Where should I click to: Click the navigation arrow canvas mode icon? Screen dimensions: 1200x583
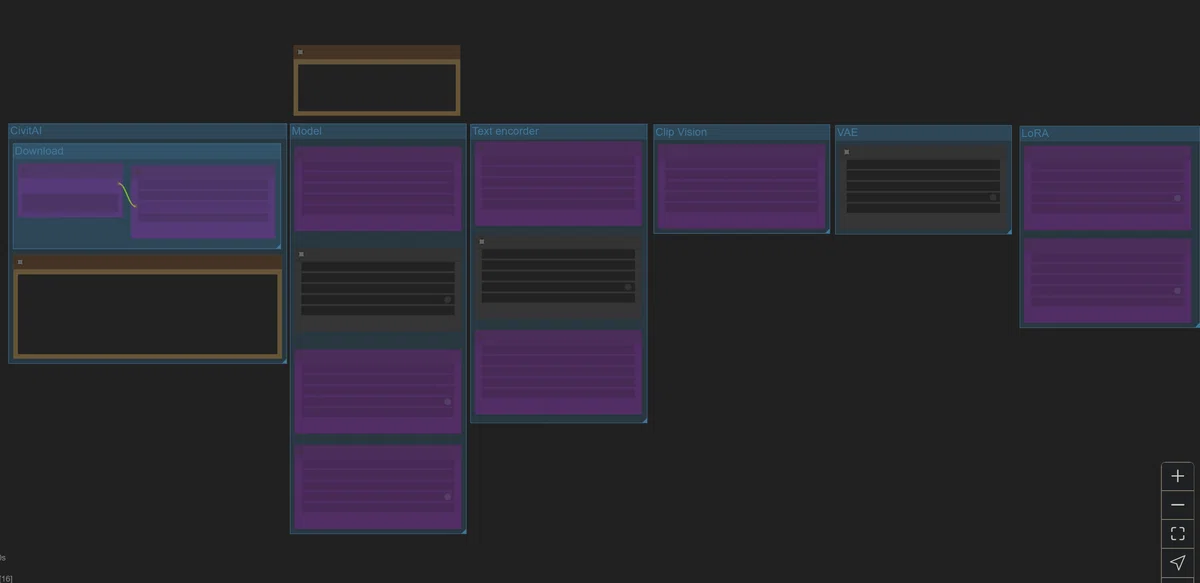point(1177,563)
